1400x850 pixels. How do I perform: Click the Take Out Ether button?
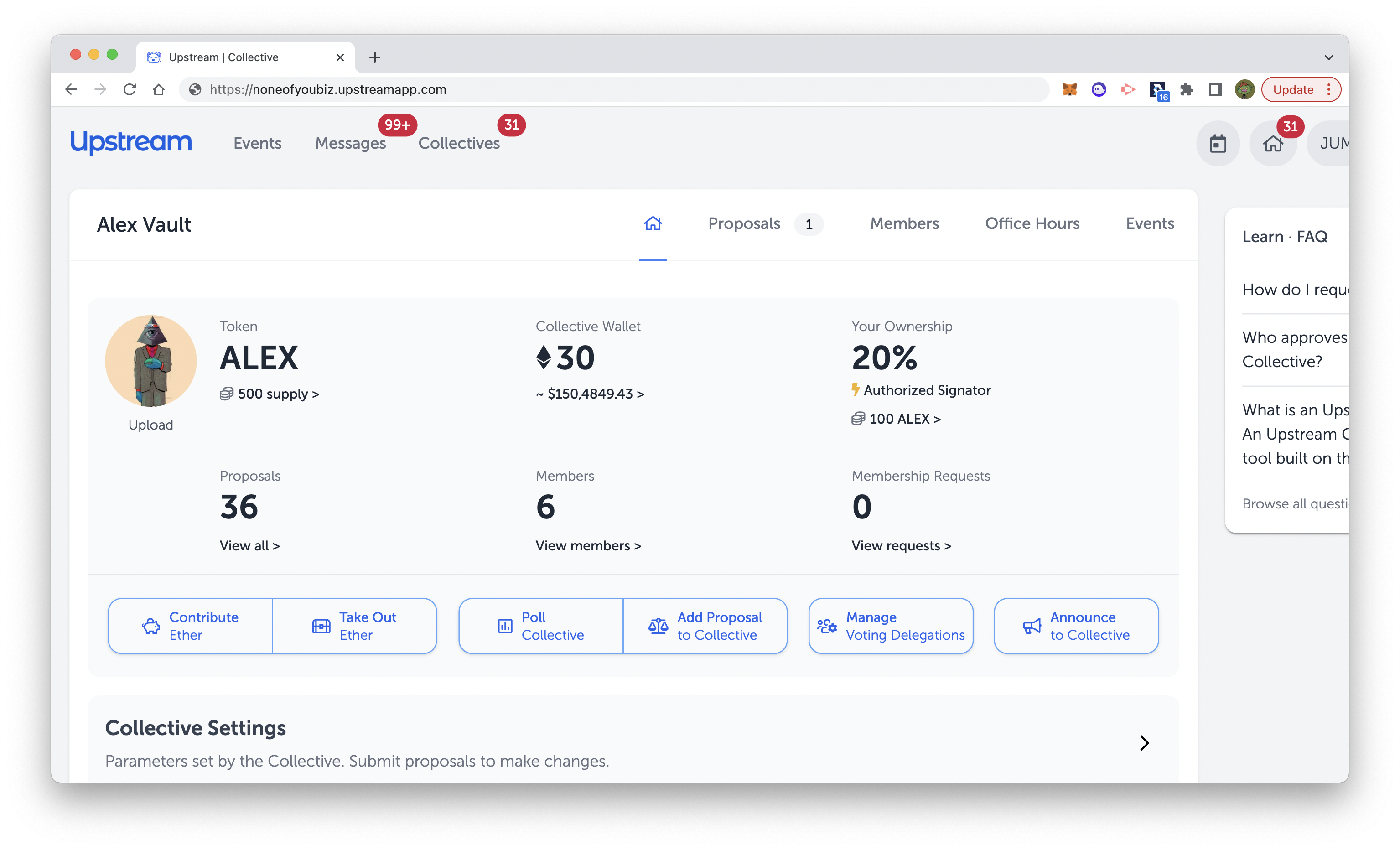point(354,626)
